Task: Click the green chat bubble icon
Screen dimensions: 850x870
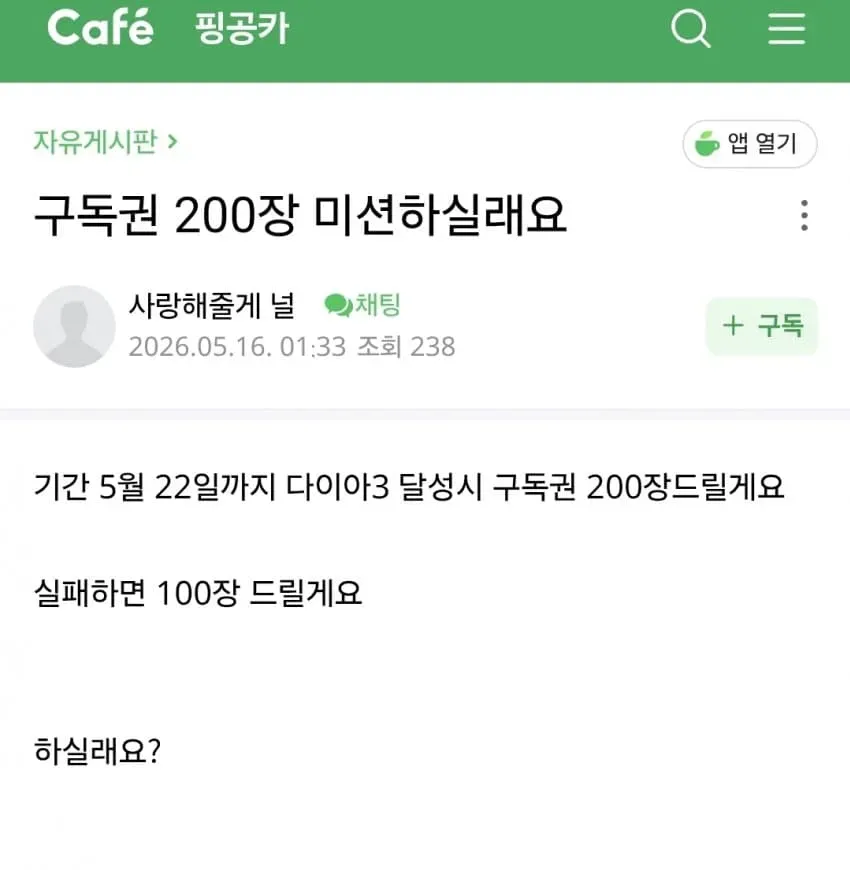Action: (x=338, y=305)
